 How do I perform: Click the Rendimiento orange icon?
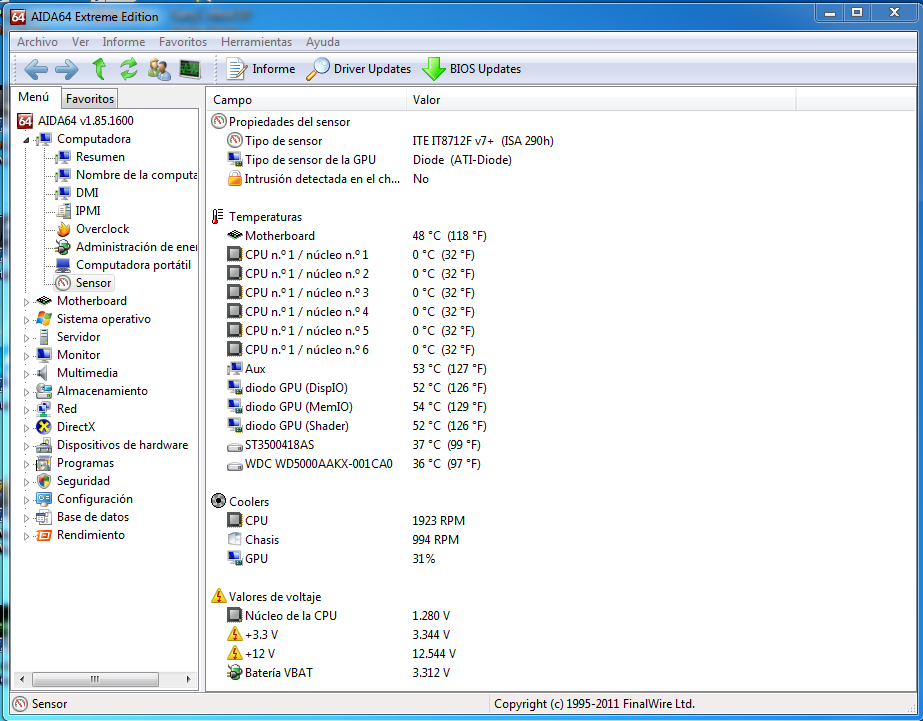click(44, 535)
